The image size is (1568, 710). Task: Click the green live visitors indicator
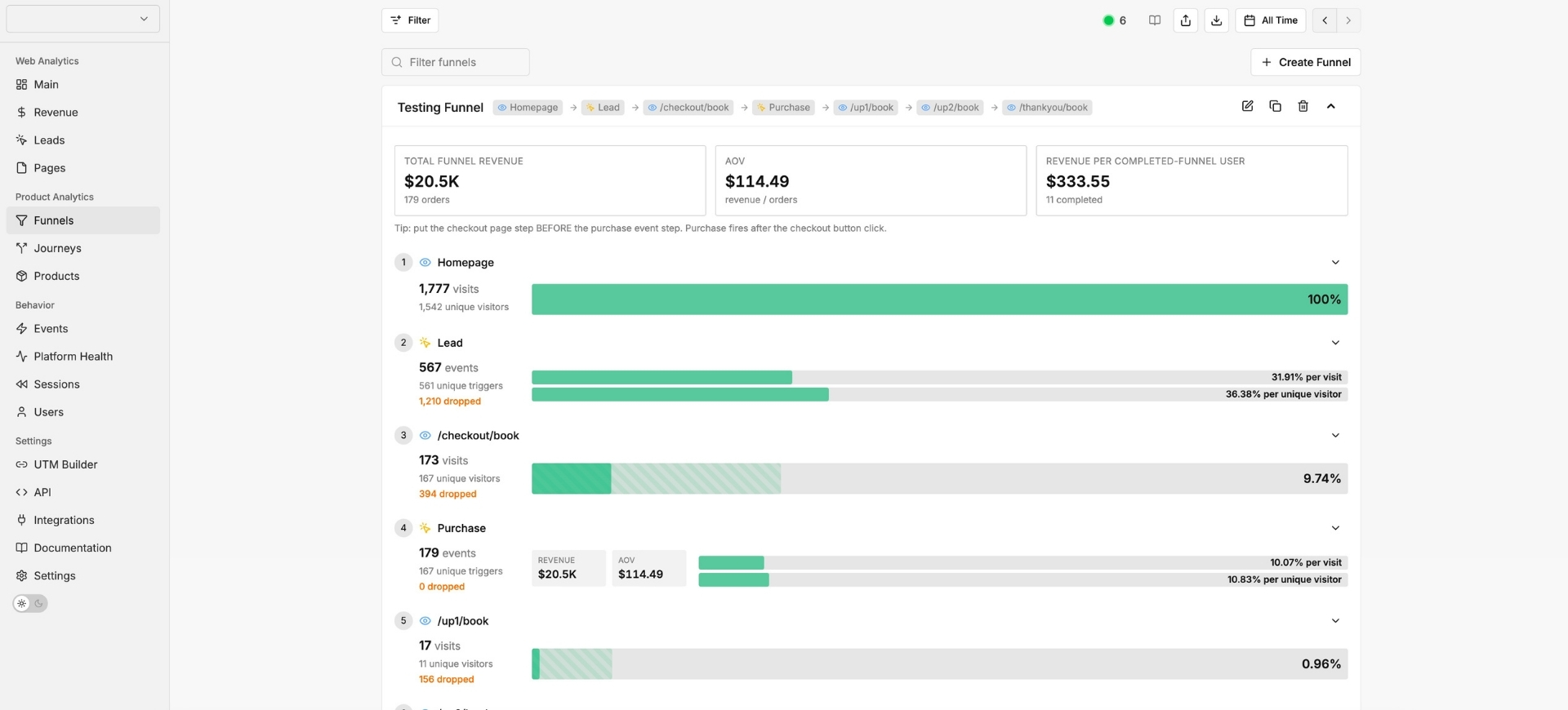pos(1114,20)
